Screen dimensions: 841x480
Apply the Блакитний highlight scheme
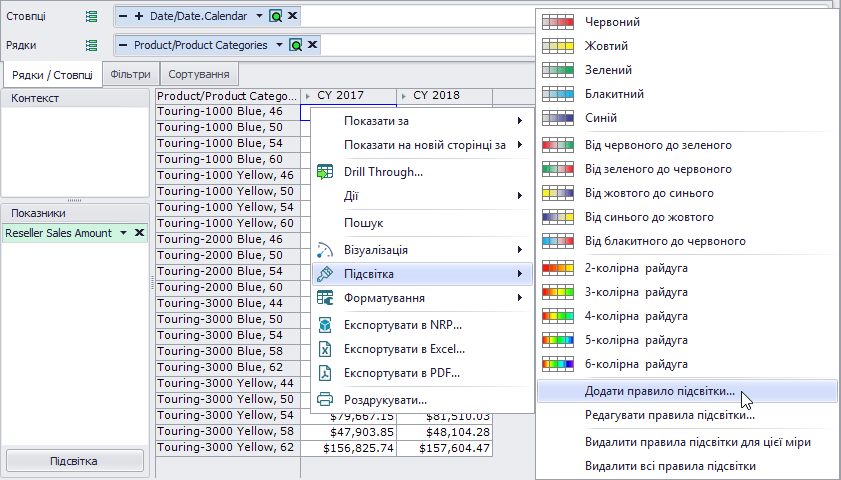[687, 94]
